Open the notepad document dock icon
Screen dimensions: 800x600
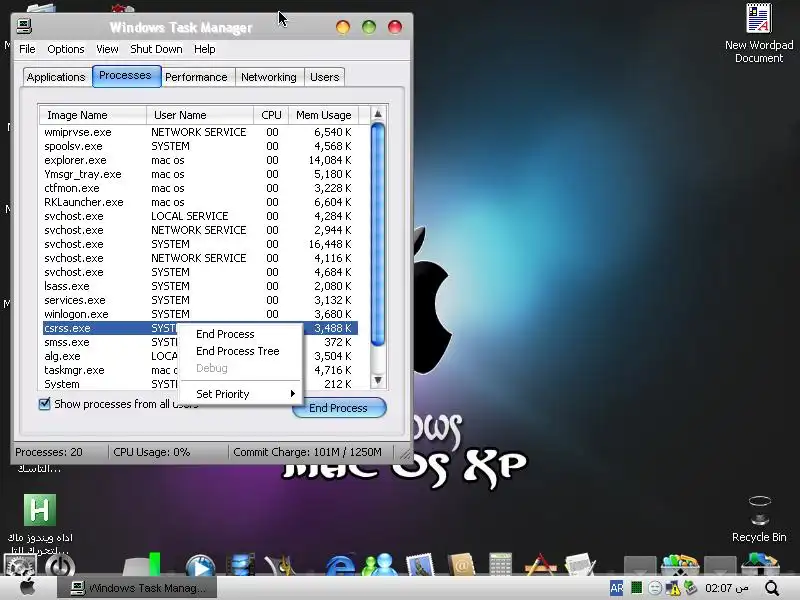click(580, 565)
